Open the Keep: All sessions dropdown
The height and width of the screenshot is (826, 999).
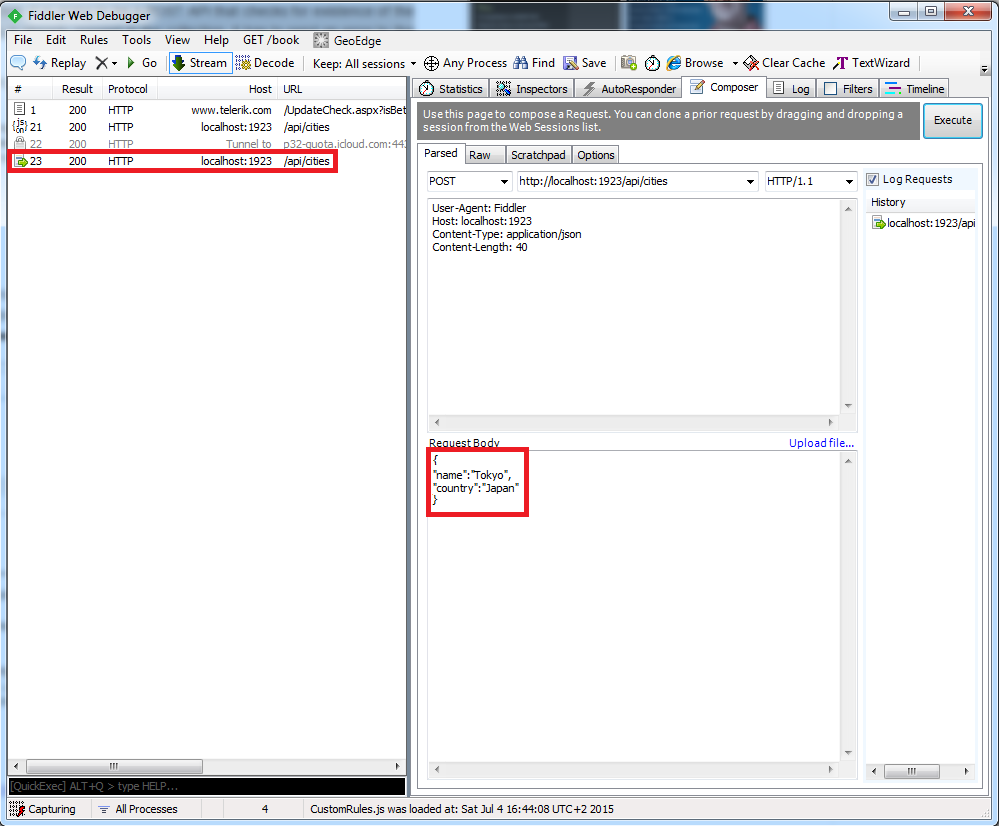pyautogui.click(x=364, y=63)
